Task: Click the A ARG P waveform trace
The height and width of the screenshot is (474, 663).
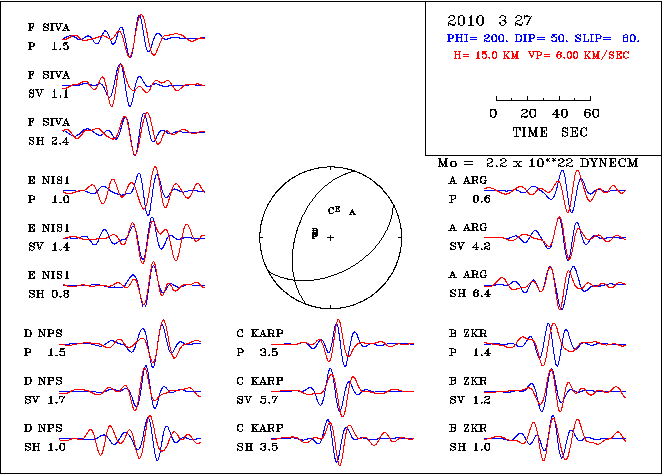Action: [555, 191]
